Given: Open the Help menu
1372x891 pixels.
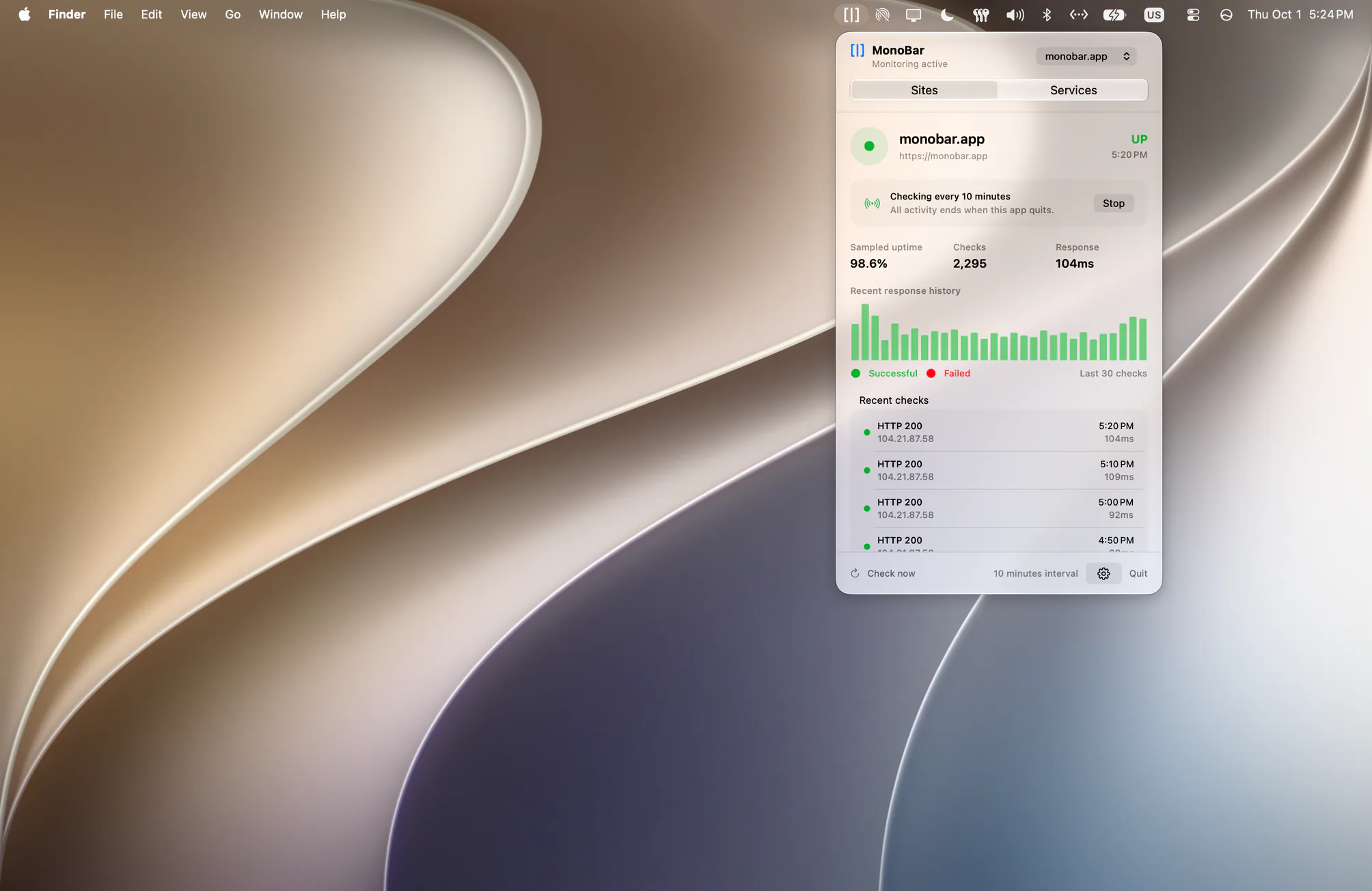Looking at the screenshot, I should point(333,14).
